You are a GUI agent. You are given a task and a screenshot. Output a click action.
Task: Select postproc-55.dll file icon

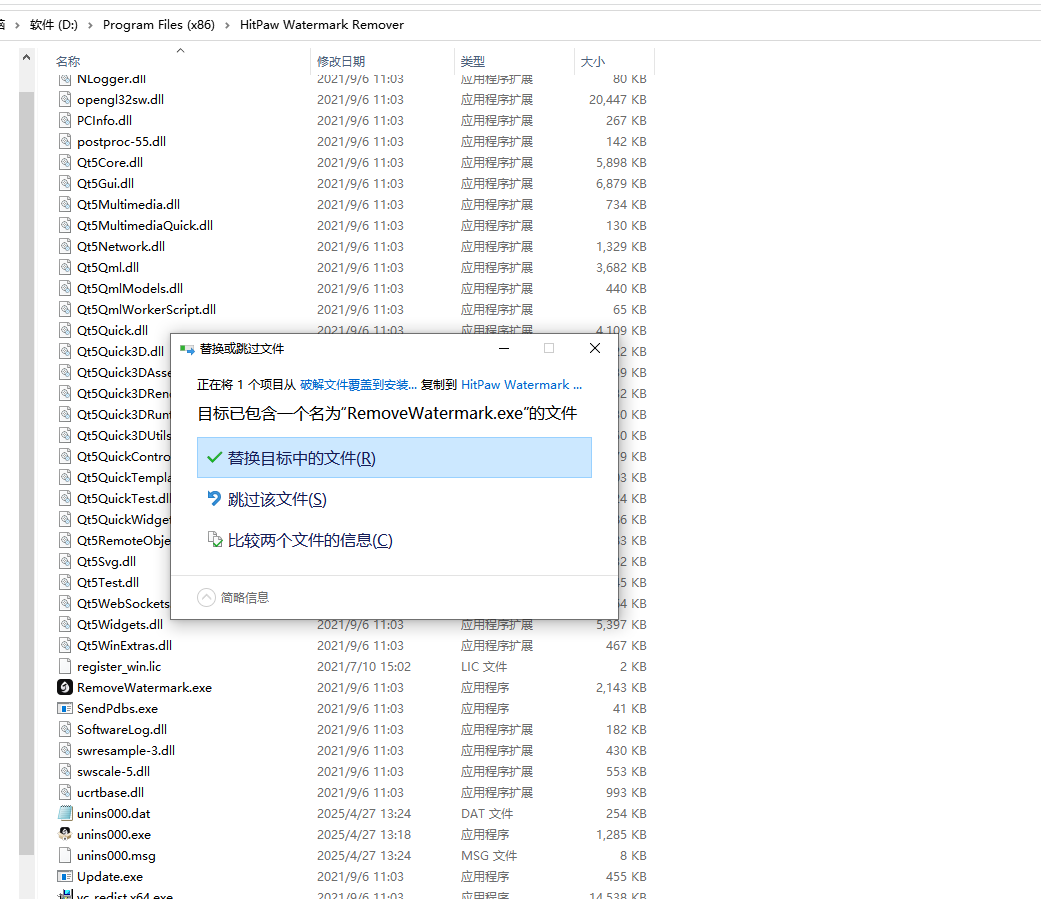[64, 141]
